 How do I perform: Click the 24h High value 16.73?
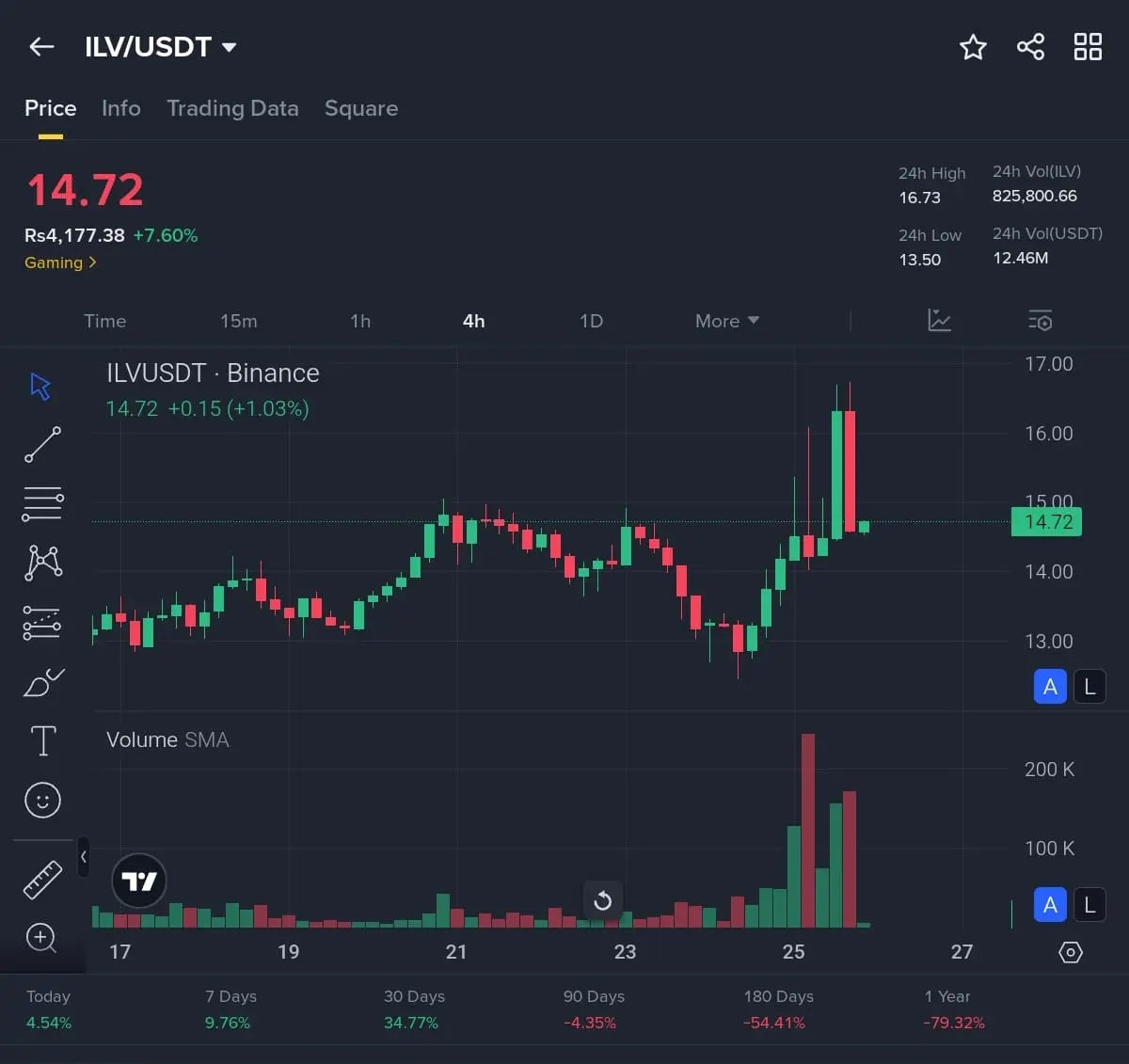click(919, 198)
